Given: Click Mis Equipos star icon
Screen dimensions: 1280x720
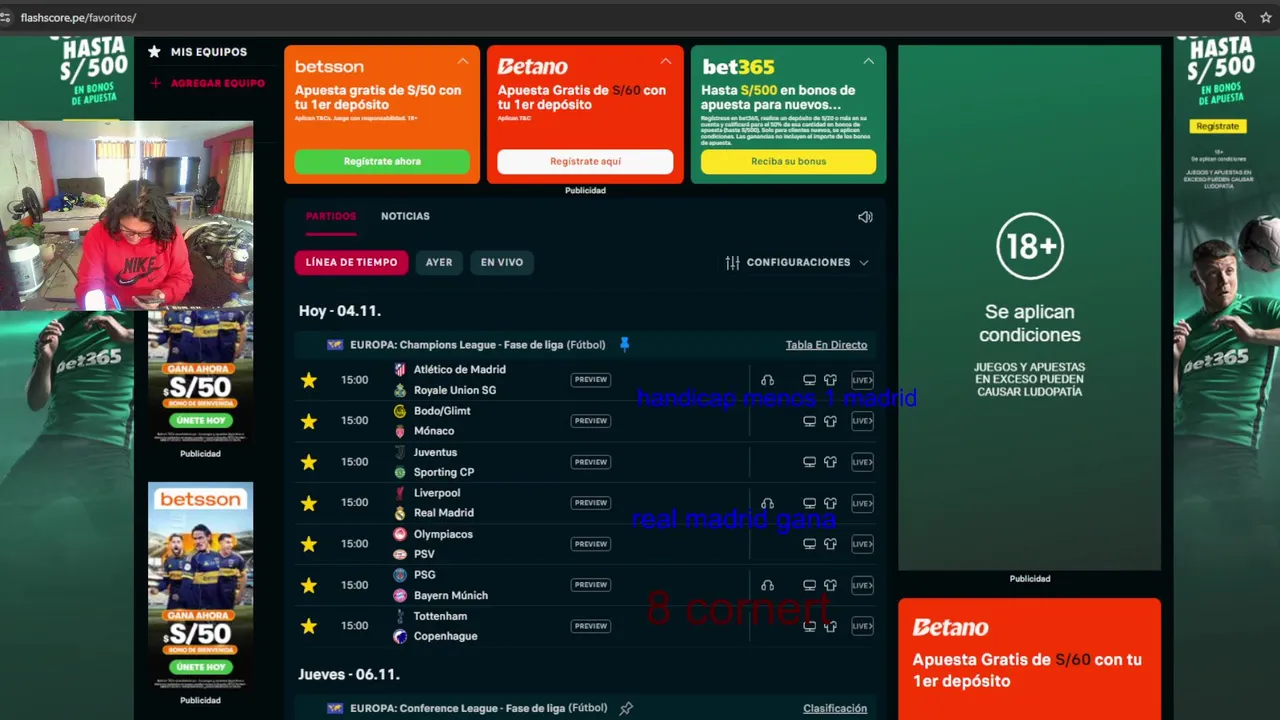Looking at the screenshot, I should [154, 52].
